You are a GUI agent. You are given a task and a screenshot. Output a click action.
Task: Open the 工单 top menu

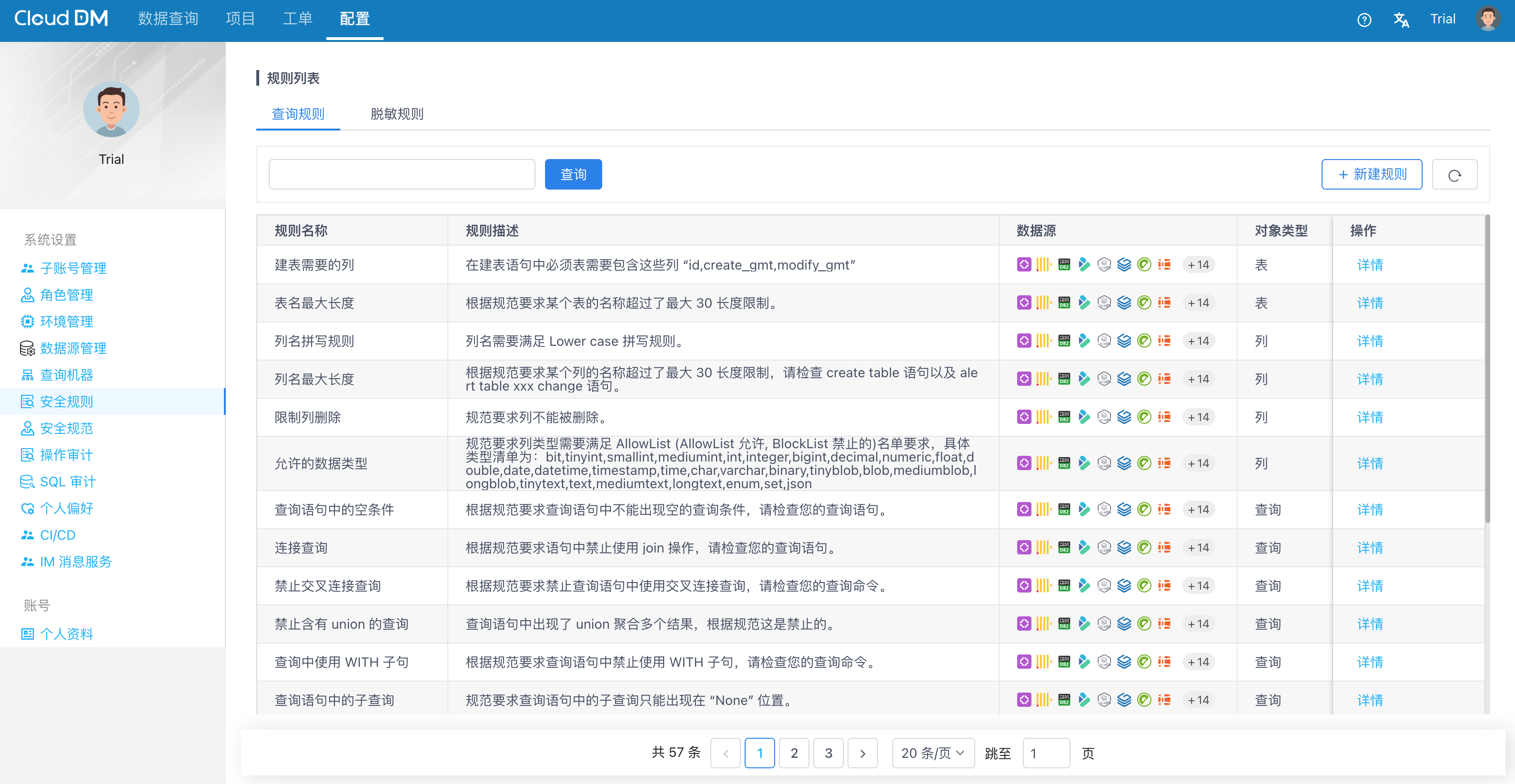[x=298, y=19]
